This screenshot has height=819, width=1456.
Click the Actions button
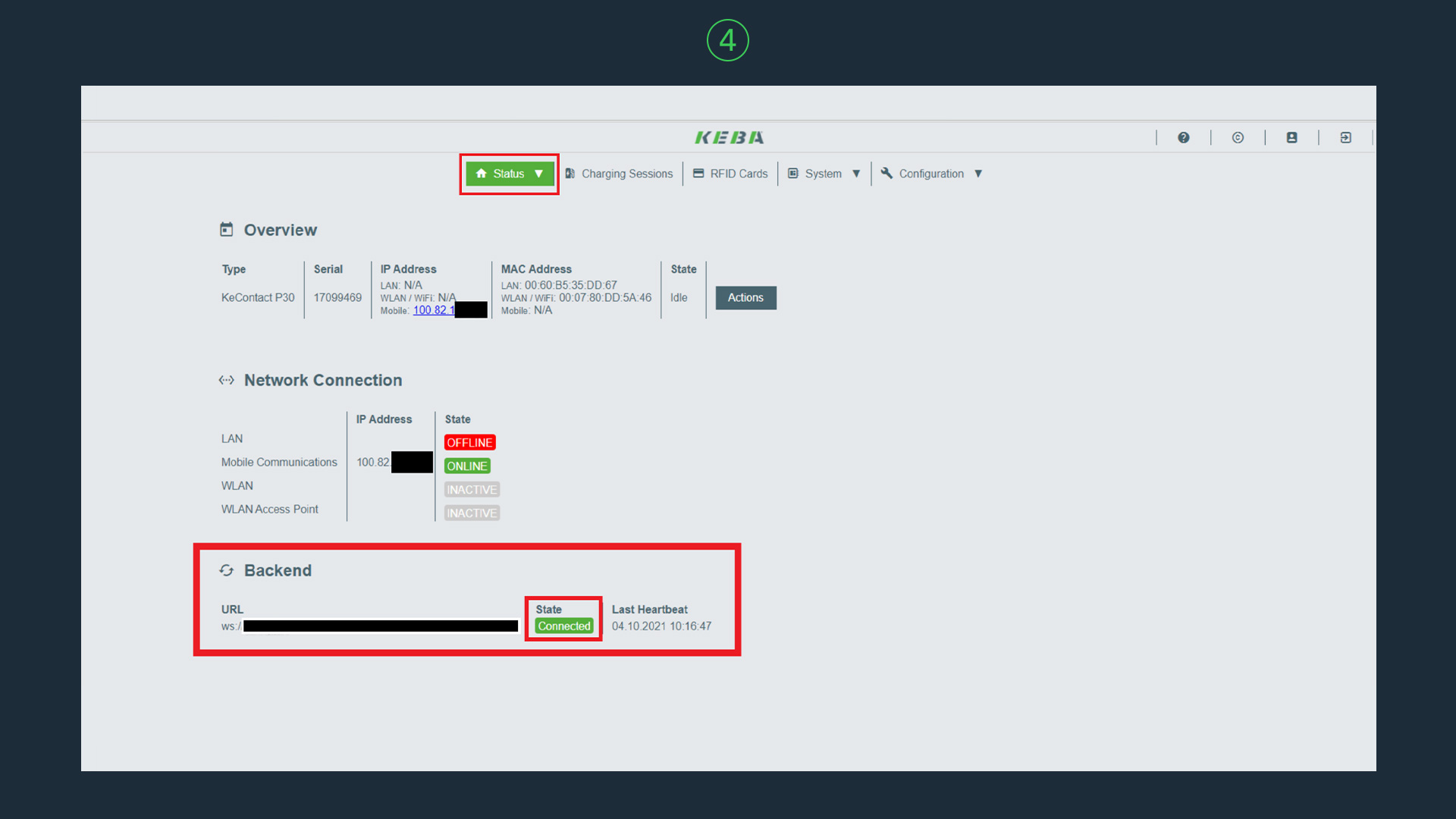(745, 298)
